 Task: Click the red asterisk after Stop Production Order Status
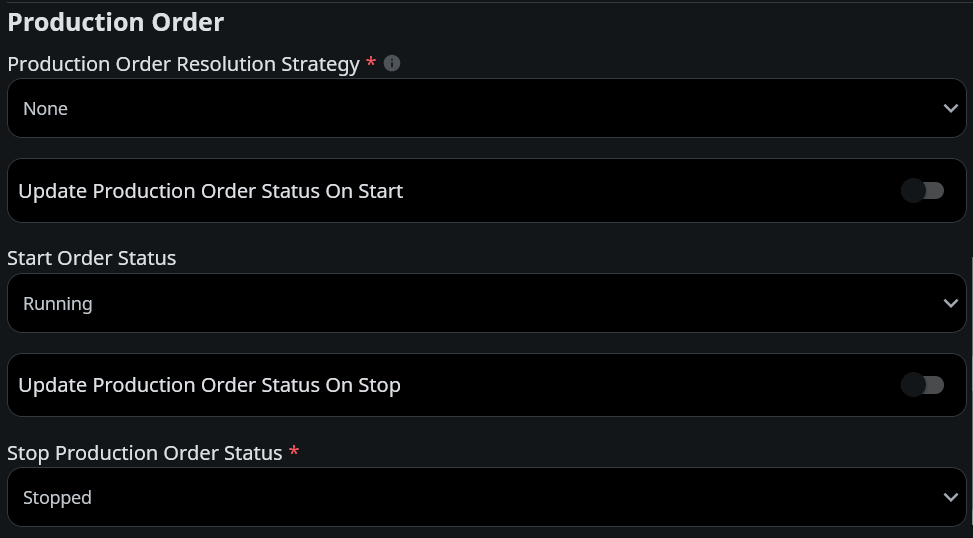click(293, 452)
